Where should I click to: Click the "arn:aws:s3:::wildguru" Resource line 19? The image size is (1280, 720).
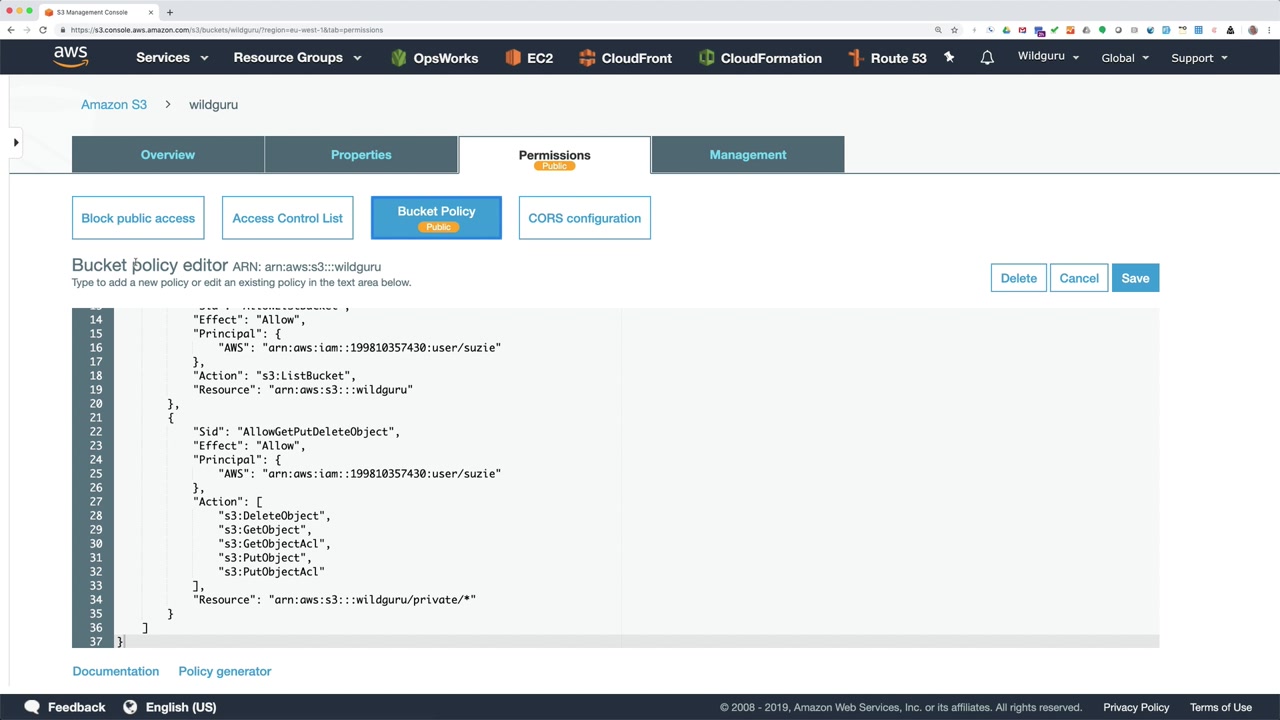303,390
